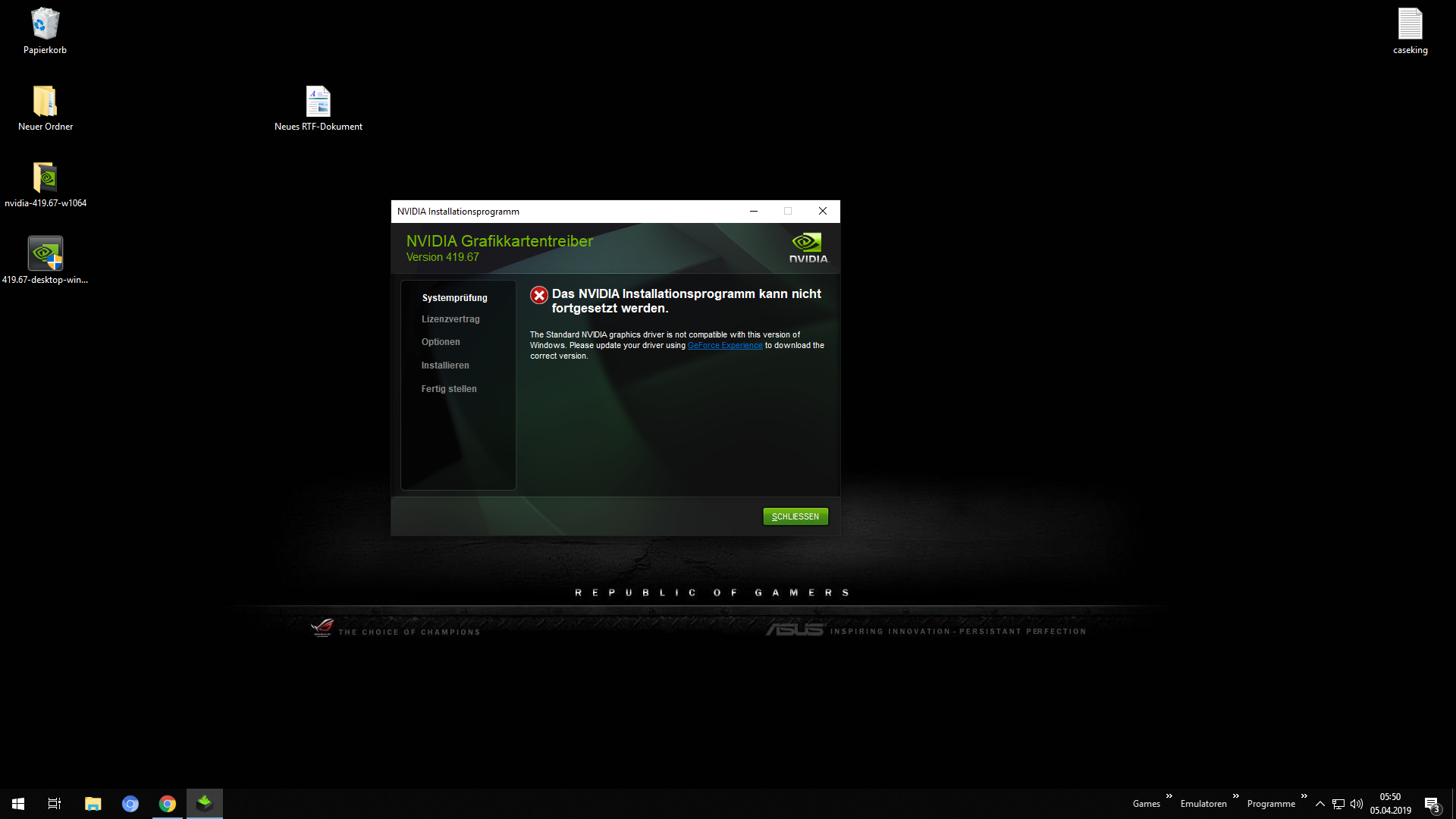Open the GeForce Experience link
The height and width of the screenshot is (819, 1456).
[x=725, y=346]
